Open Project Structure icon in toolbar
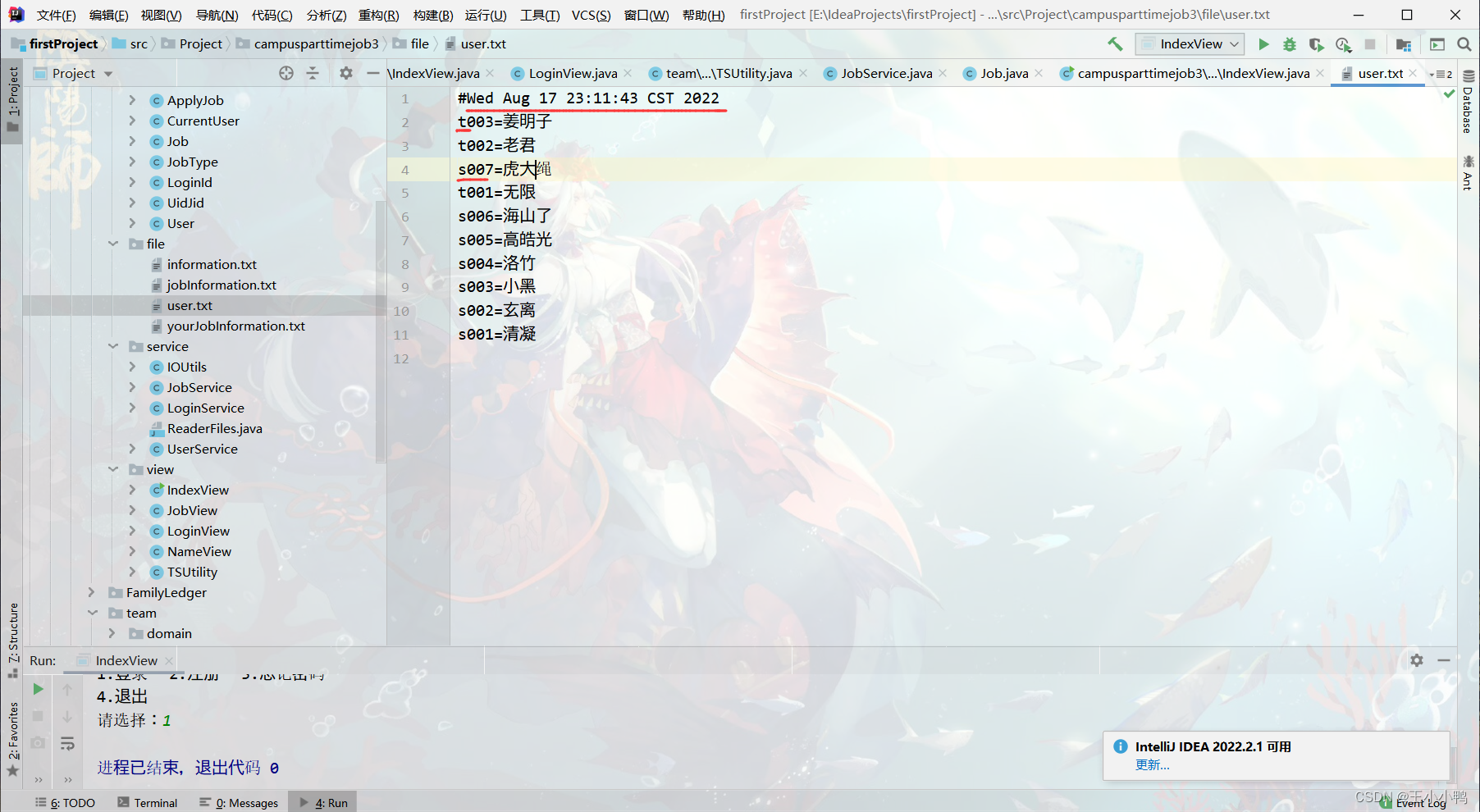 (x=1404, y=44)
